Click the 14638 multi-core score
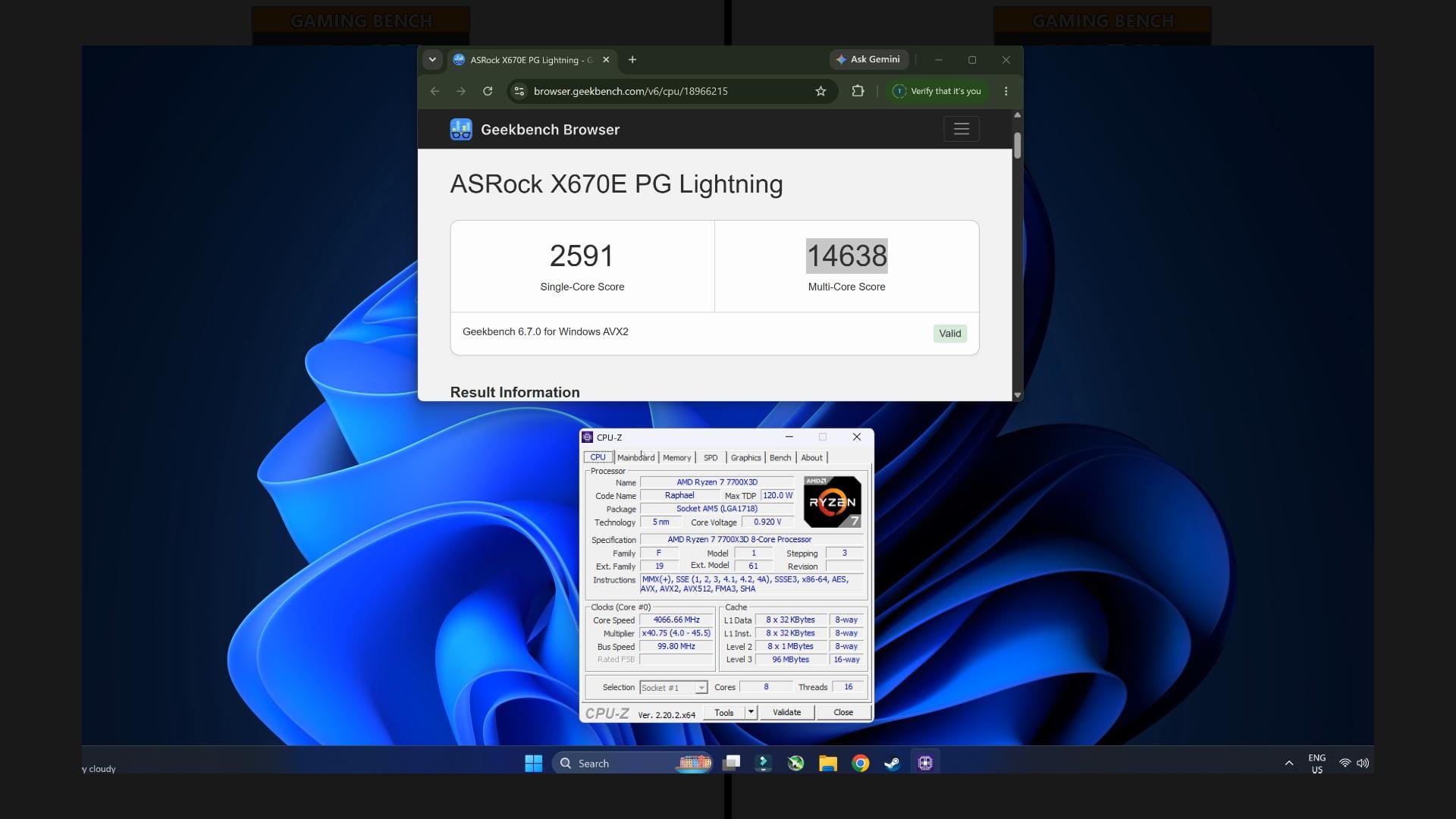This screenshot has width=1456, height=819. click(x=846, y=256)
